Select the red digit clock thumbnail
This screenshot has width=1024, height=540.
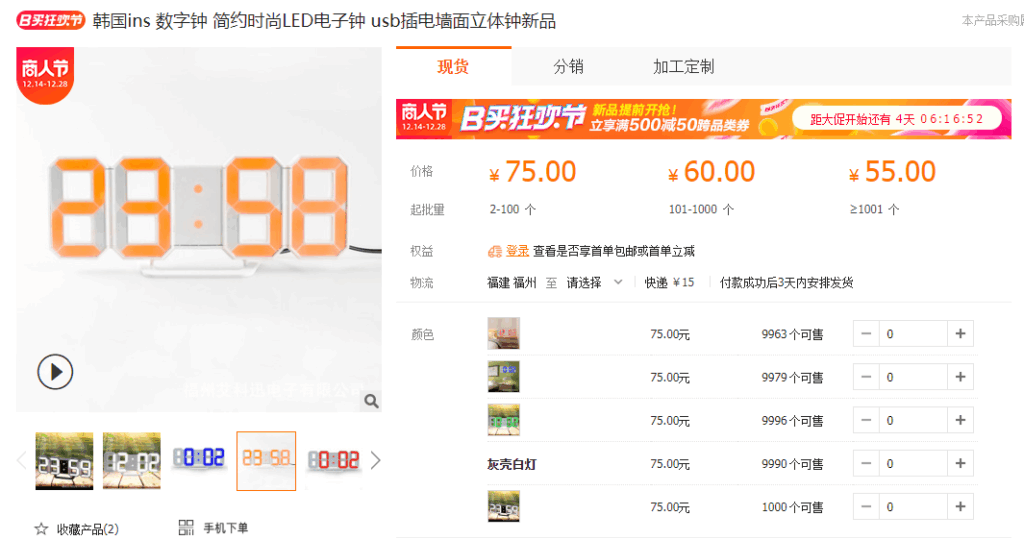click(x=334, y=460)
